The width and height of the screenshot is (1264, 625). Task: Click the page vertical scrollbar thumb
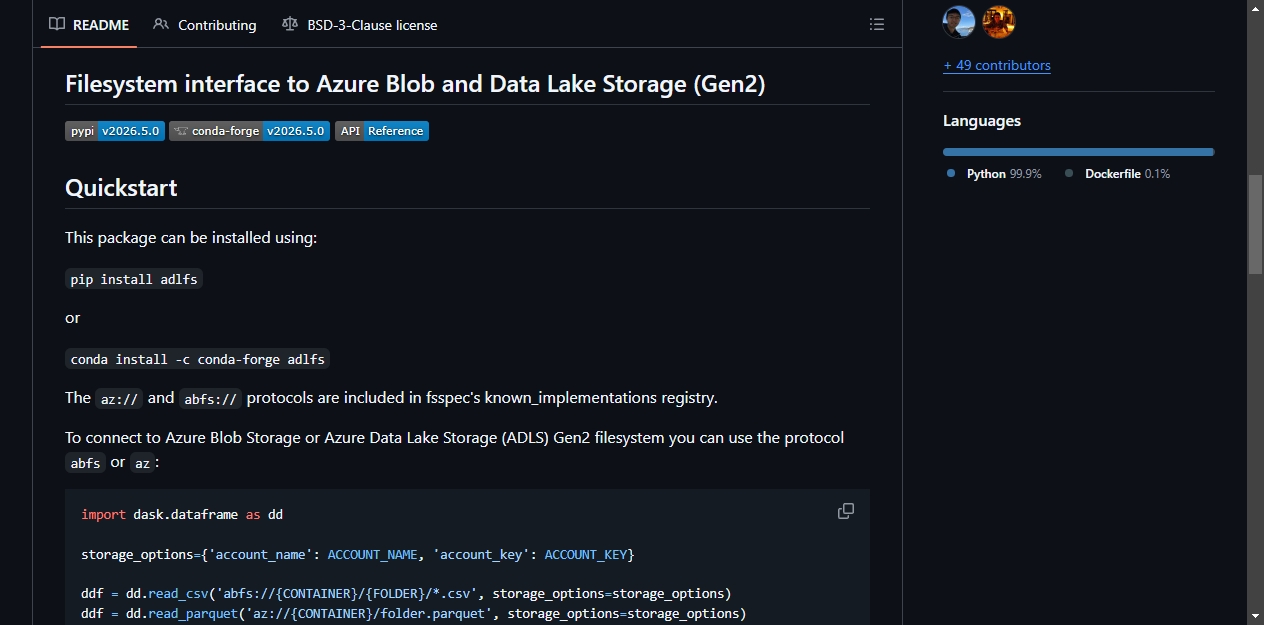[1255, 225]
